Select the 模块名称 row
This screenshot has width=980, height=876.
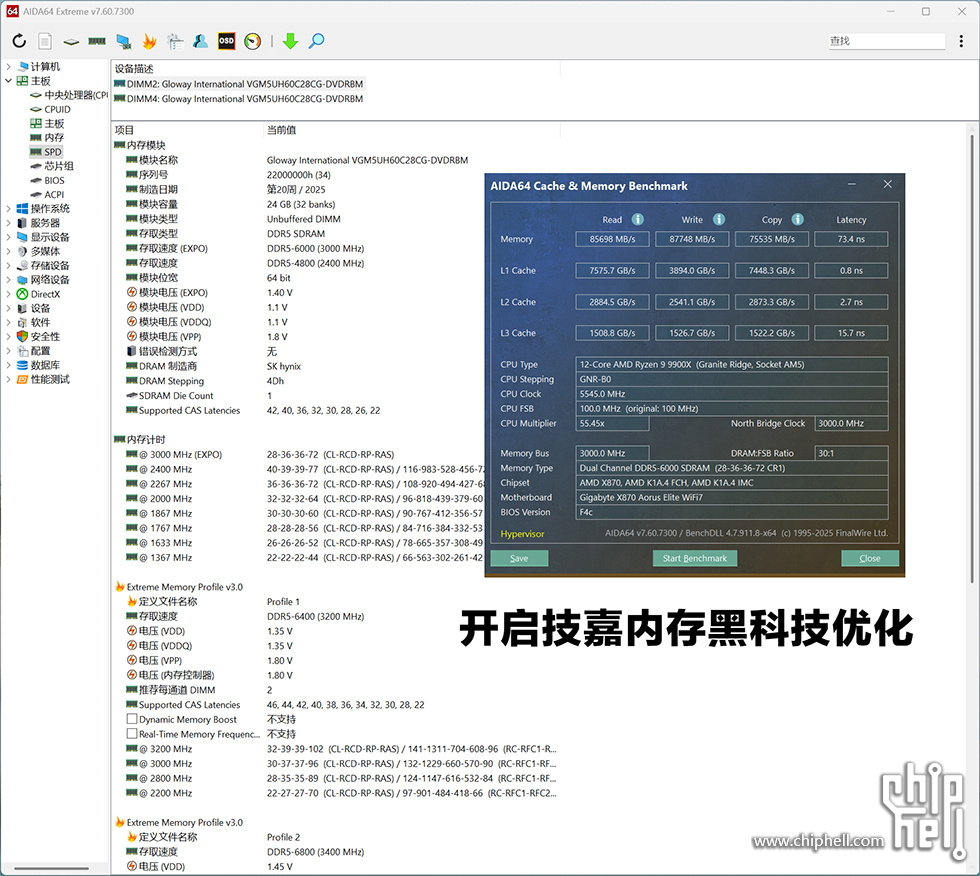(x=298, y=160)
